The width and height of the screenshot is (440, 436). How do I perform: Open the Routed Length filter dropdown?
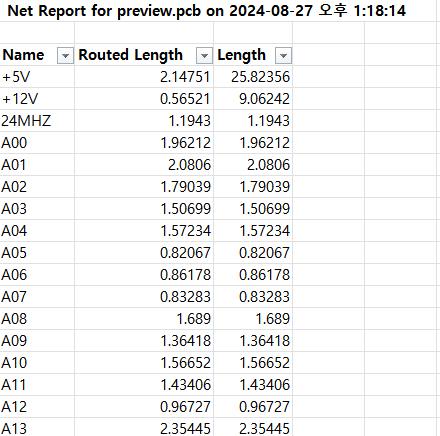204,55
